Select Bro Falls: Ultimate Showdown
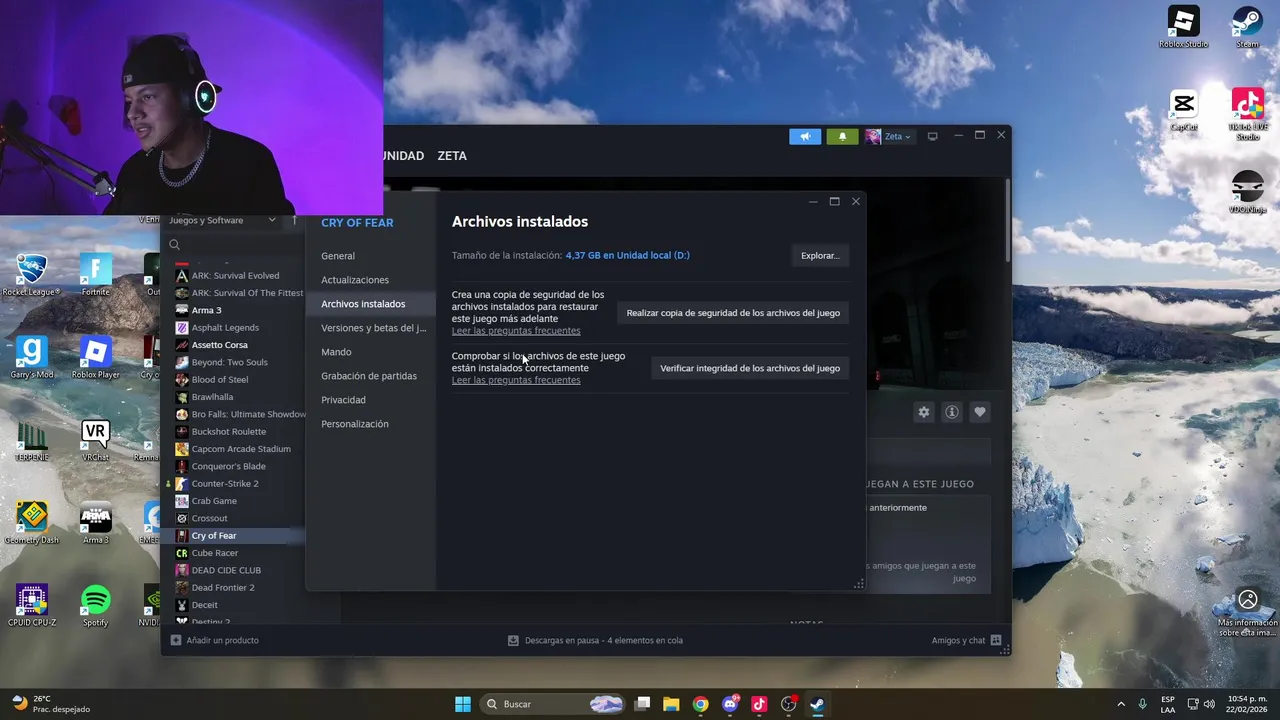This screenshot has width=1280, height=720. pyautogui.click(x=240, y=414)
